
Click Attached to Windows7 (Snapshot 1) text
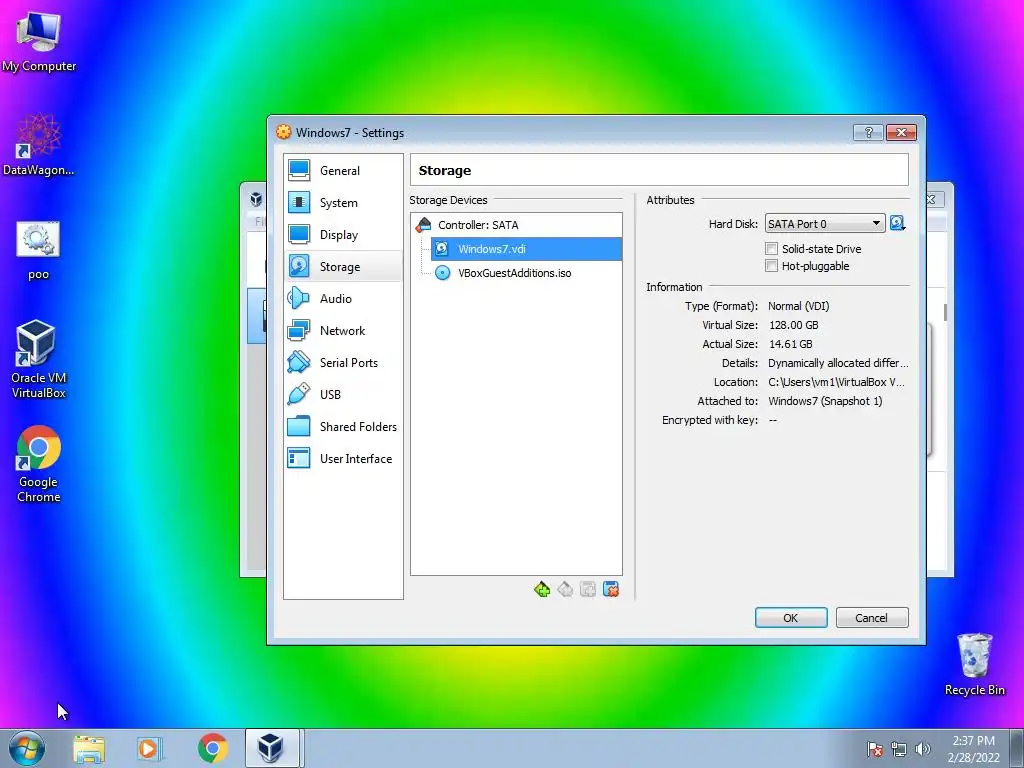tap(825, 401)
